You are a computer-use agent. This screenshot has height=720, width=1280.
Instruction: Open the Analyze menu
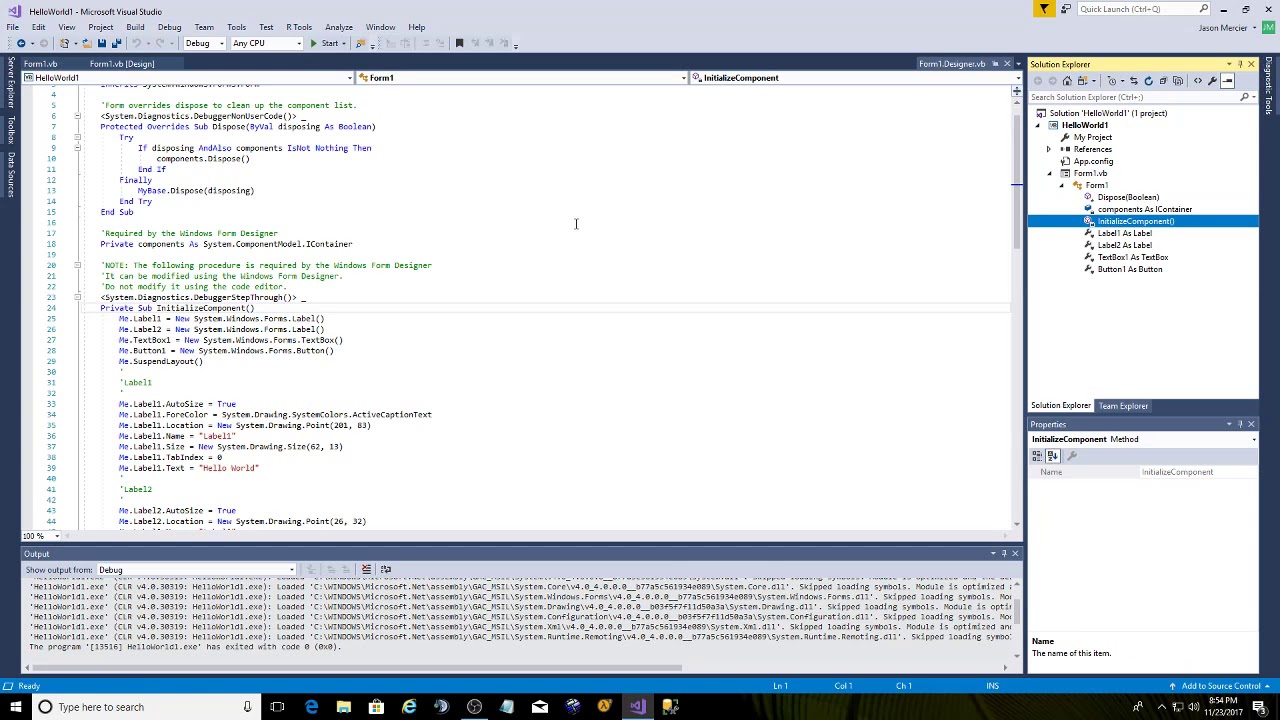[x=338, y=27]
